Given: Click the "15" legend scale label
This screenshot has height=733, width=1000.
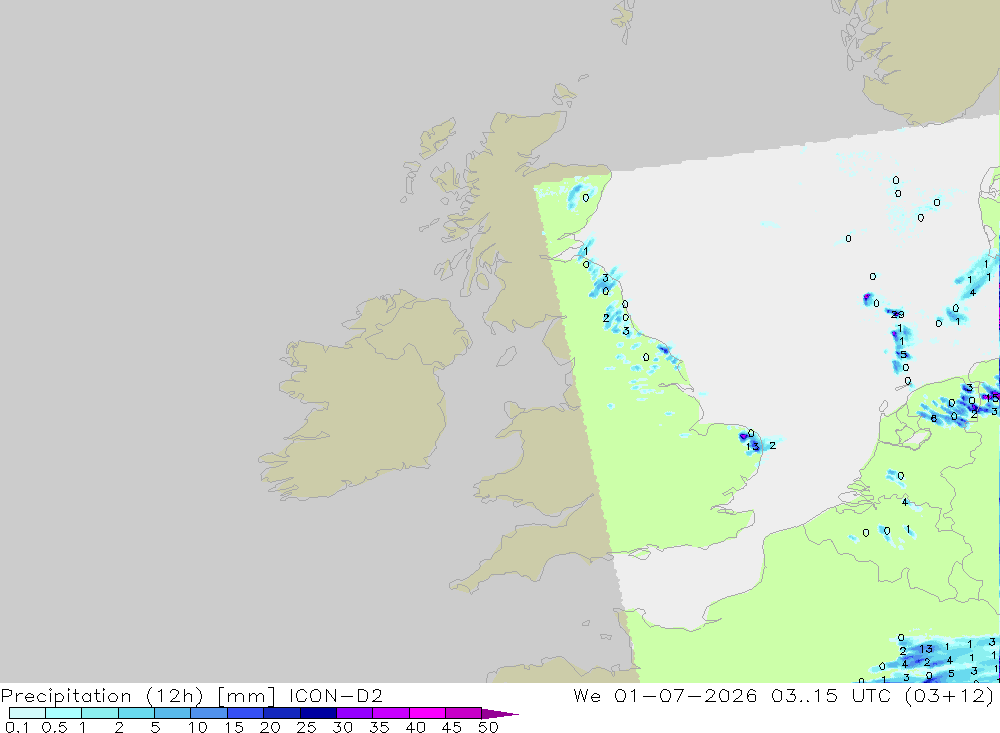Looking at the screenshot, I should point(233,727).
